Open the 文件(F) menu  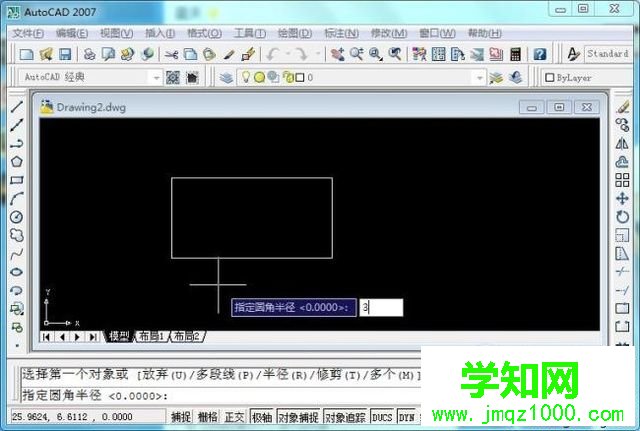tap(28, 33)
